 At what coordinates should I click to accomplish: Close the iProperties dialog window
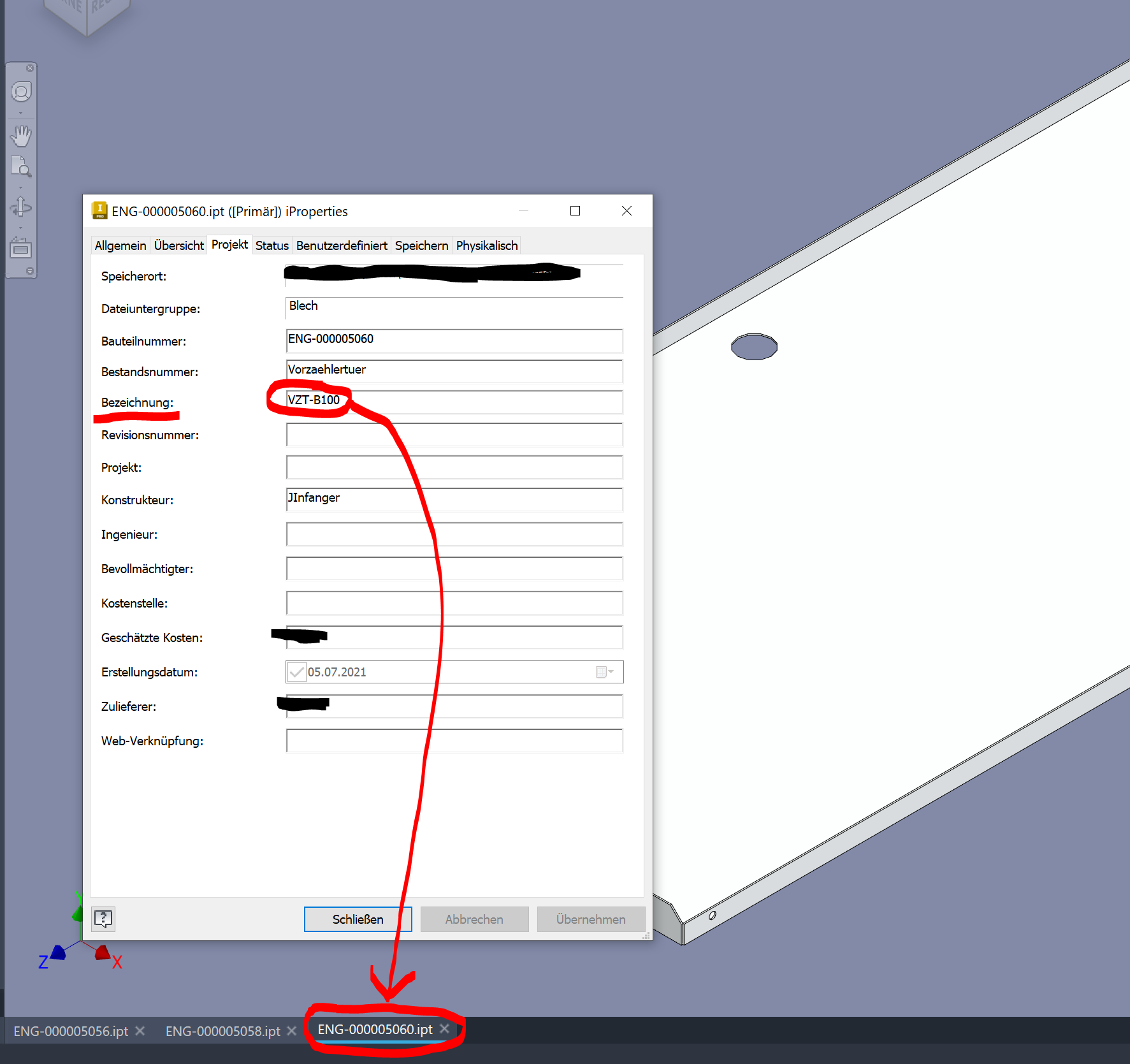coord(627,211)
